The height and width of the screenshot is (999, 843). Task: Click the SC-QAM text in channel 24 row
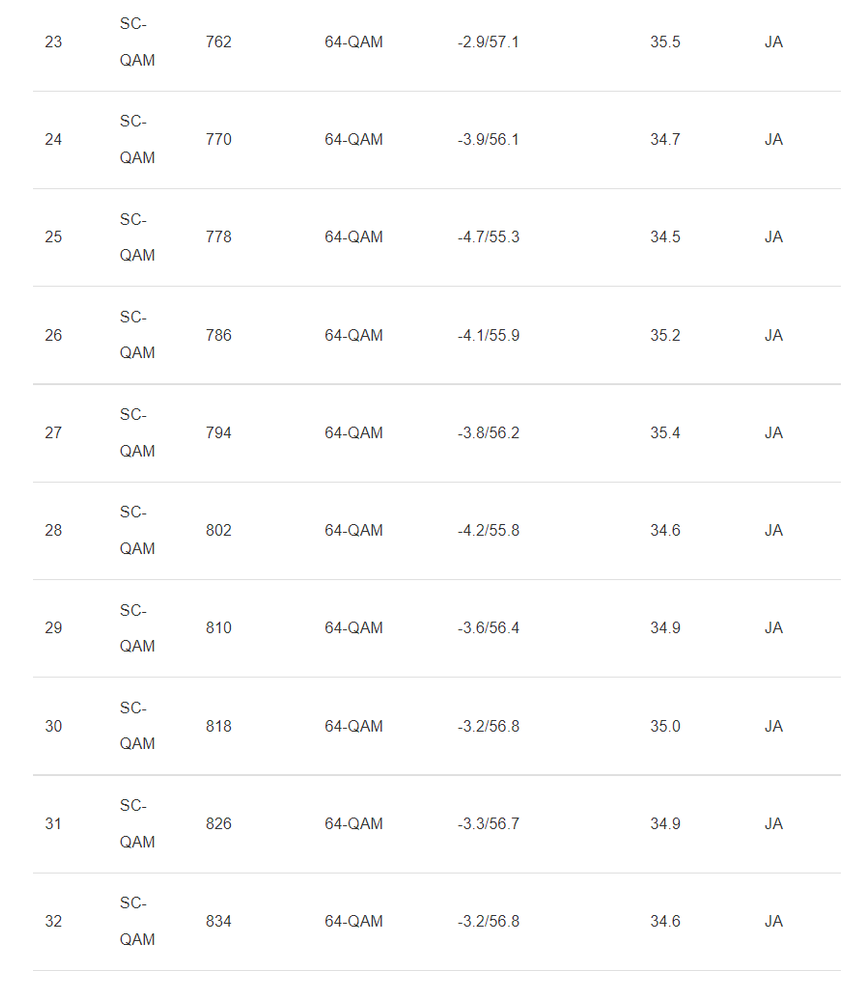[137, 139]
